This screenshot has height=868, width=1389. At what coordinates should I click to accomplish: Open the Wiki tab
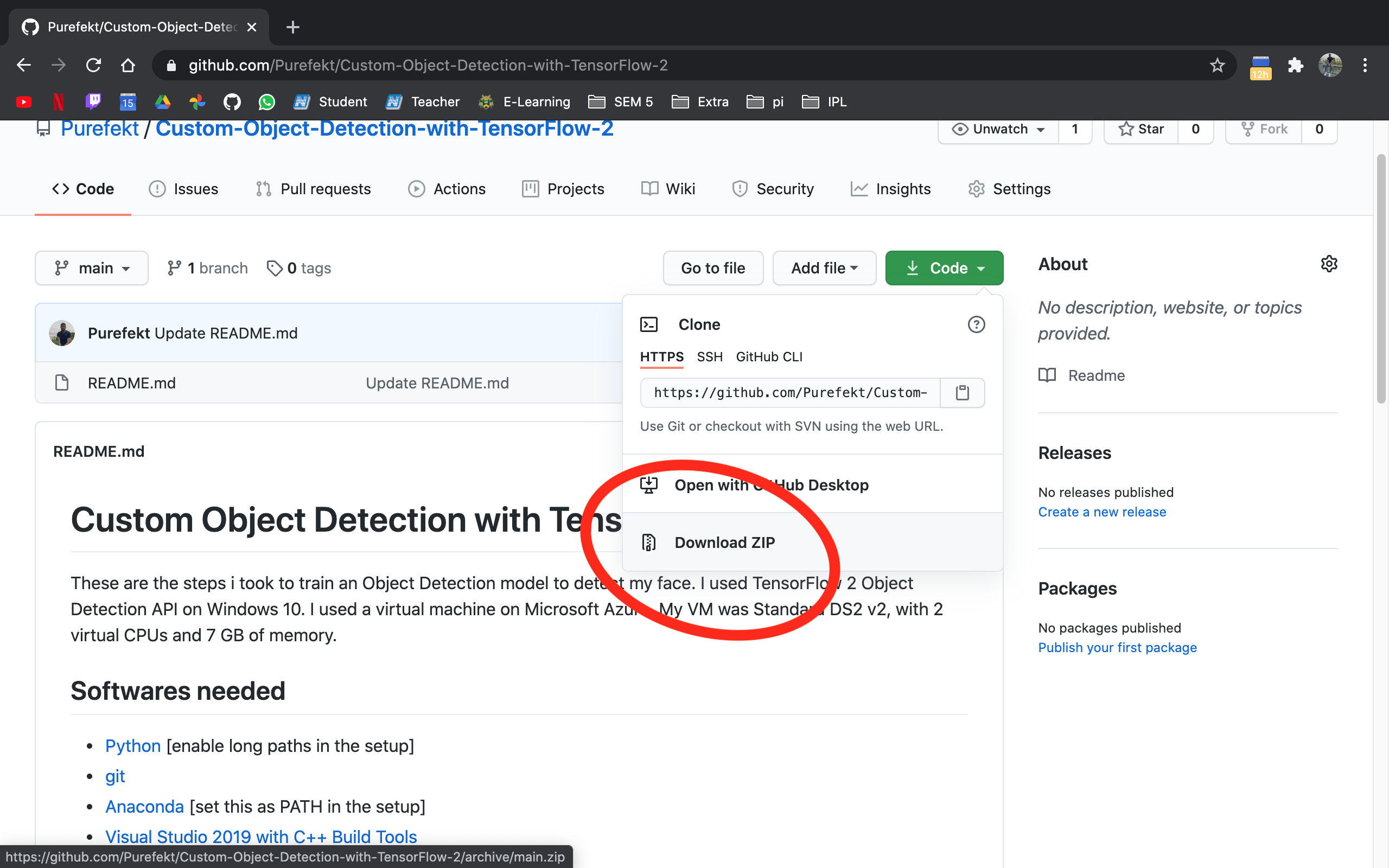[668, 189]
